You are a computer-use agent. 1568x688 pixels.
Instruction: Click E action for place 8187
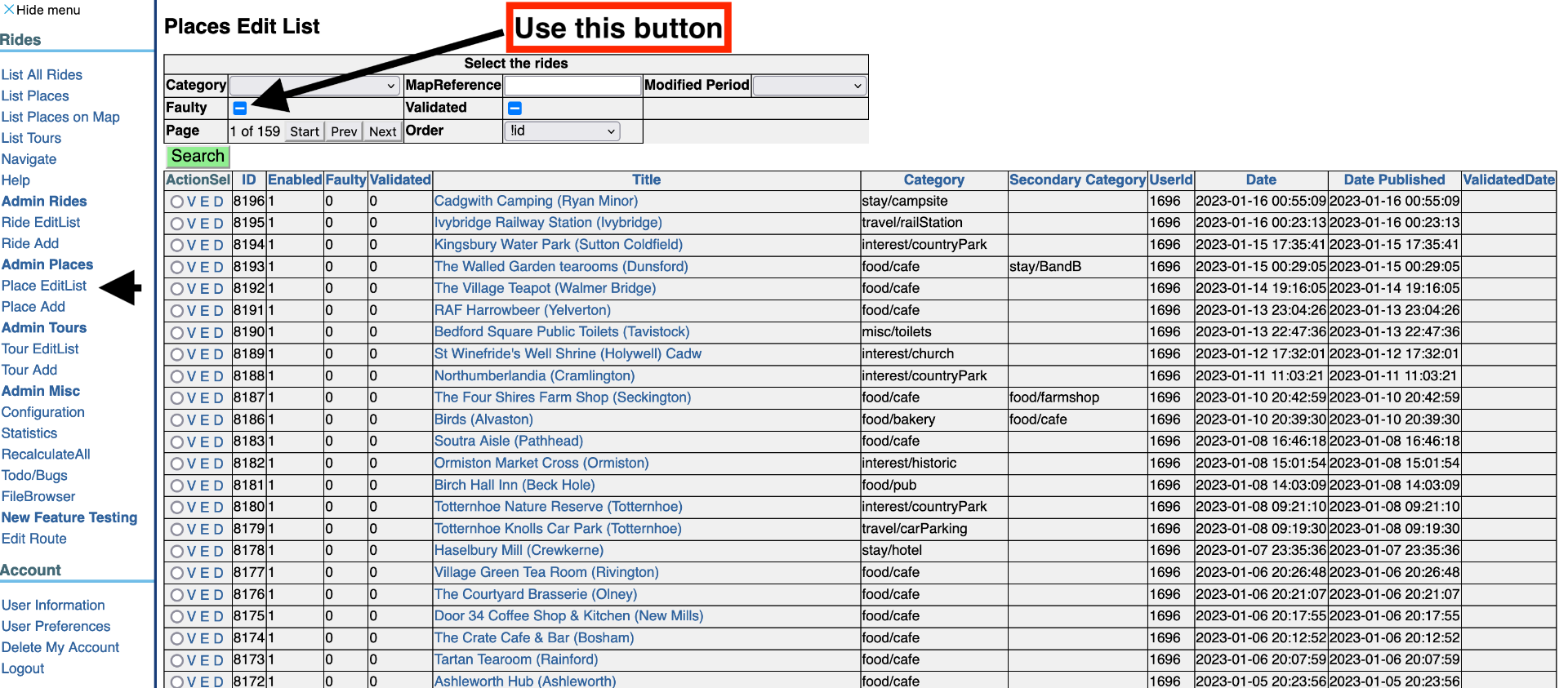click(205, 398)
